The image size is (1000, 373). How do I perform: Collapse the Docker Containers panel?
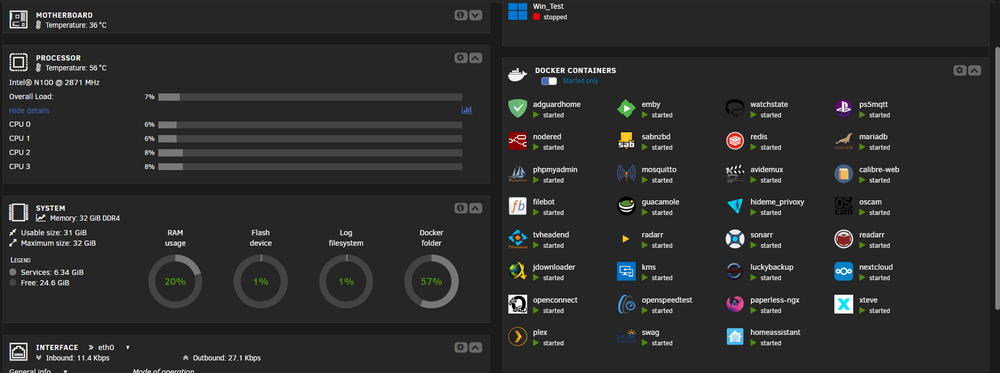click(x=974, y=70)
